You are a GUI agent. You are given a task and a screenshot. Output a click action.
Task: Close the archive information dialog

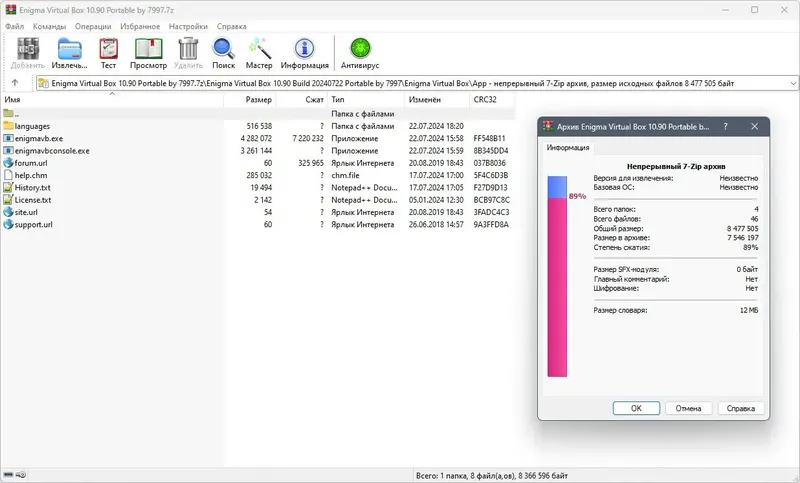(x=755, y=126)
